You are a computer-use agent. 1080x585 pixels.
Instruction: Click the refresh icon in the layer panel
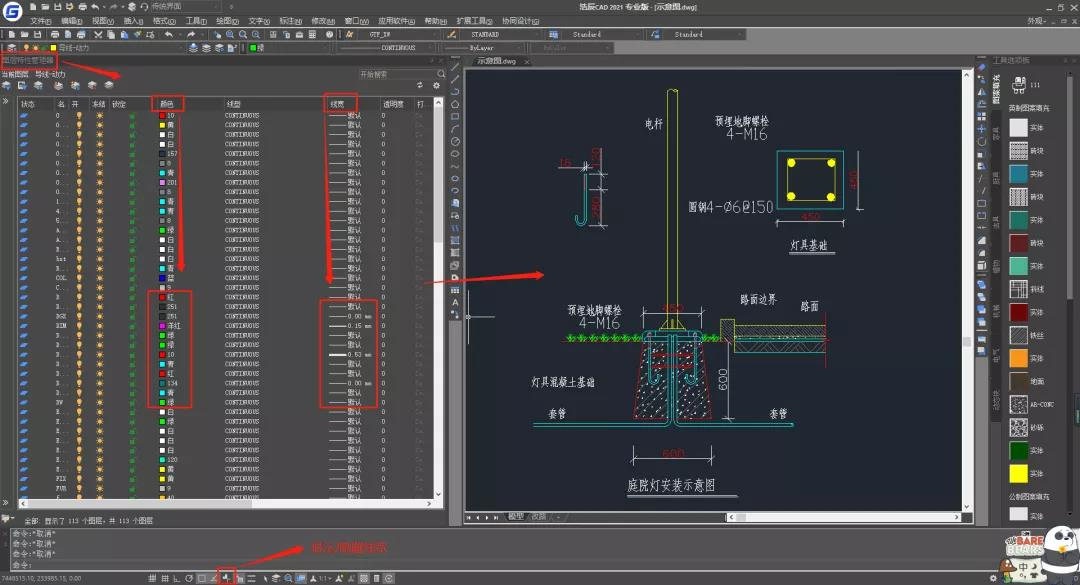[x=419, y=87]
